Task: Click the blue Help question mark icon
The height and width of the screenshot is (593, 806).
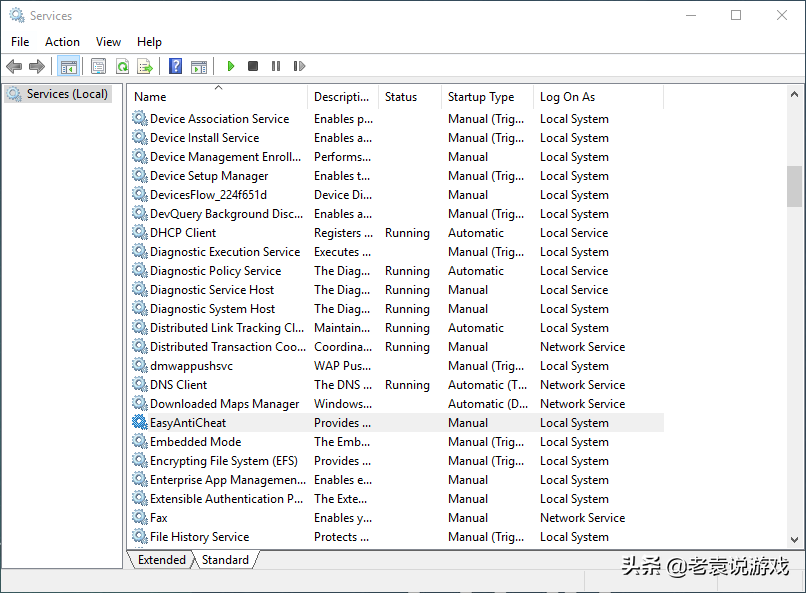Action: pos(176,67)
